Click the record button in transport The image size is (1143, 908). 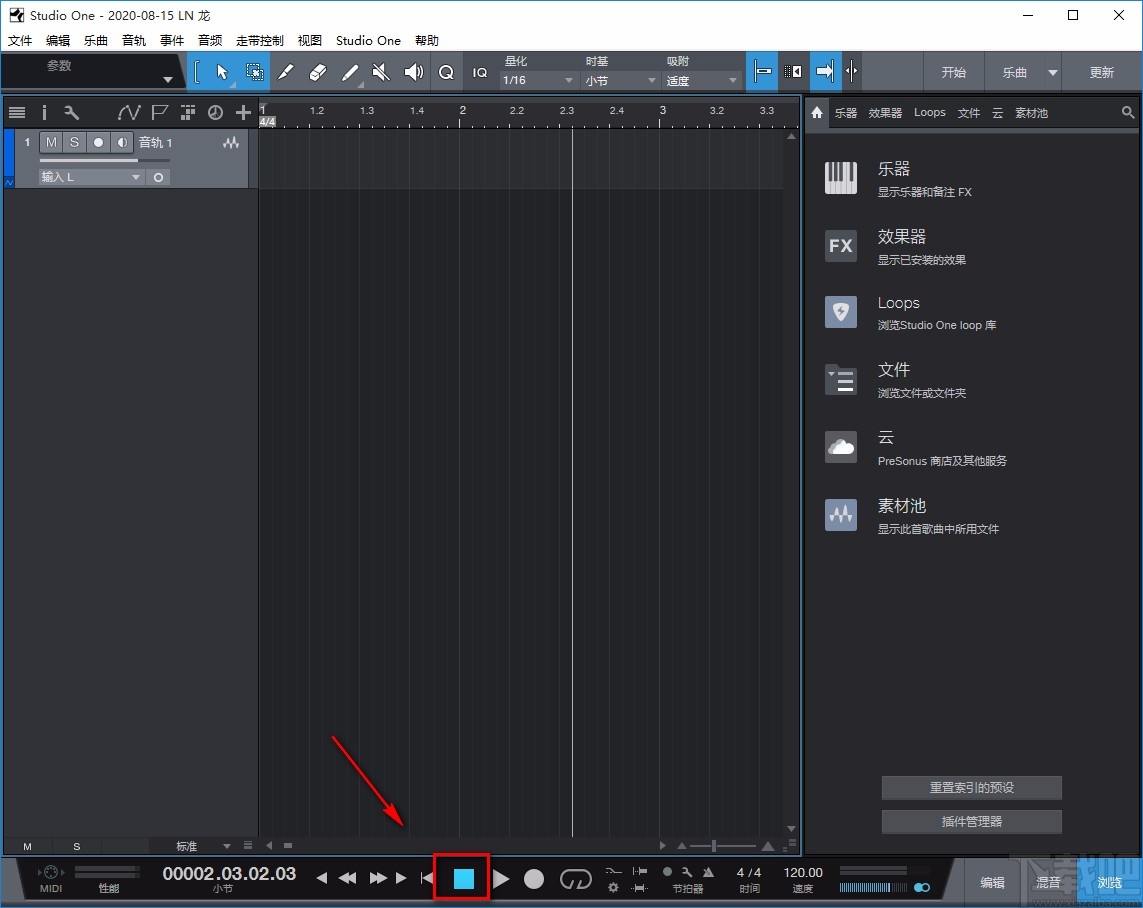point(534,879)
